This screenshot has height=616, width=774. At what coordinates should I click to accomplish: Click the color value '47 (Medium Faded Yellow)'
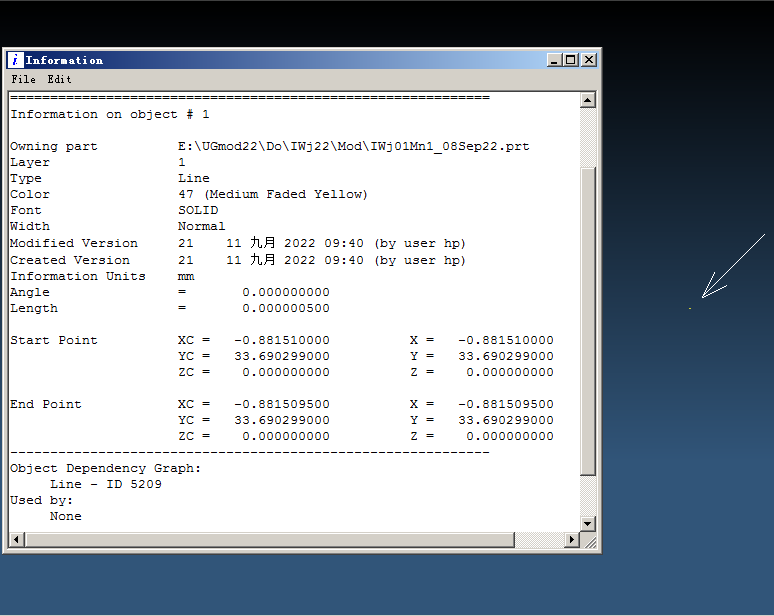(x=272, y=194)
